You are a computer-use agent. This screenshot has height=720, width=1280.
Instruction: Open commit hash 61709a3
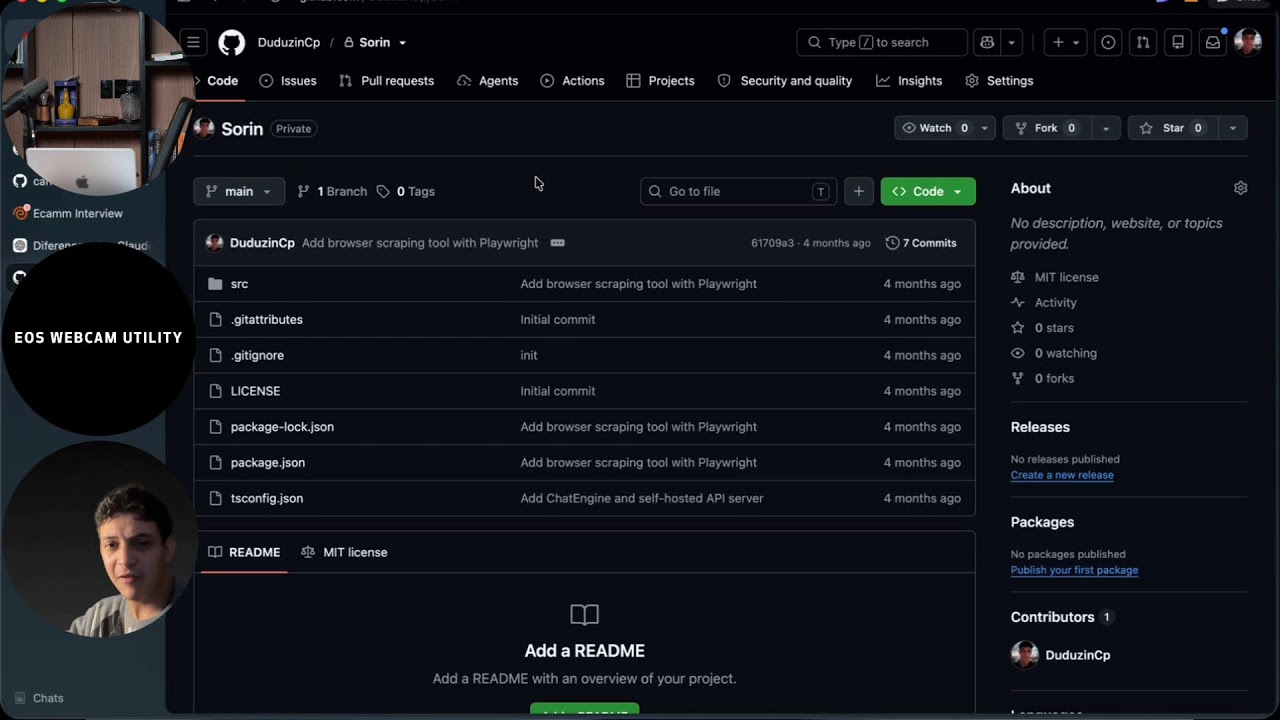pyautogui.click(x=773, y=243)
